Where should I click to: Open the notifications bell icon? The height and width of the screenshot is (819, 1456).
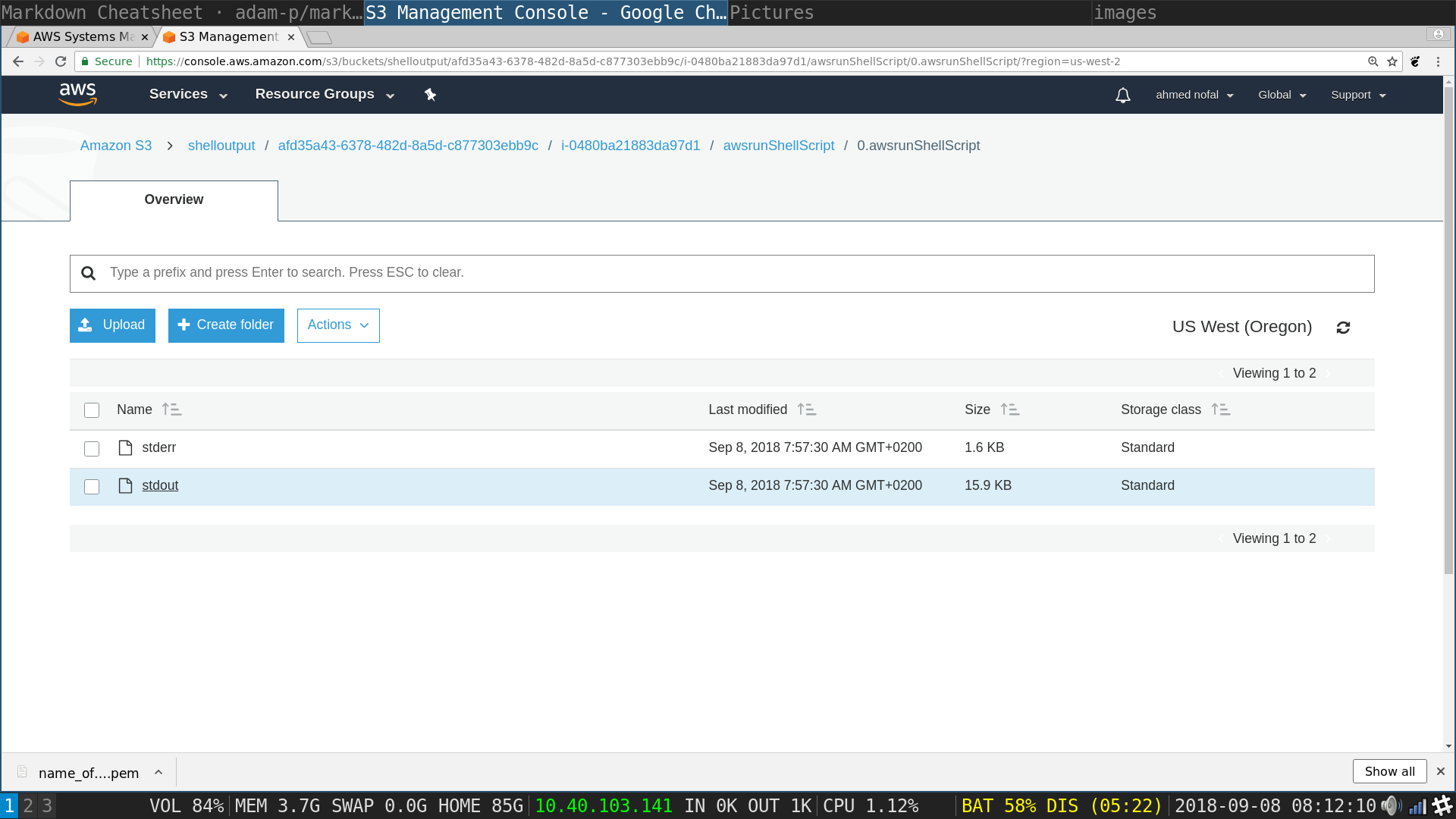1122,96
